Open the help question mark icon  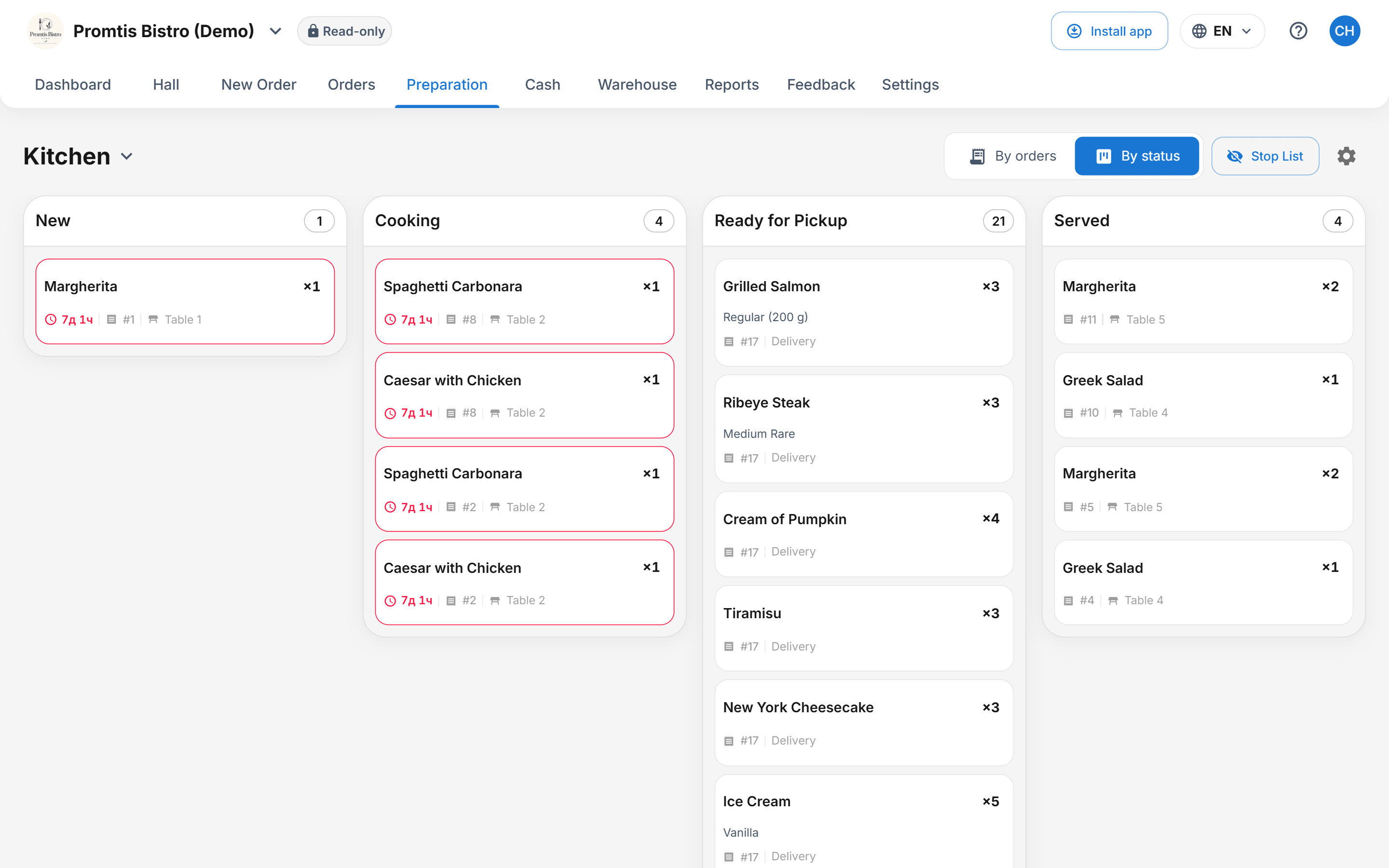(1298, 31)
